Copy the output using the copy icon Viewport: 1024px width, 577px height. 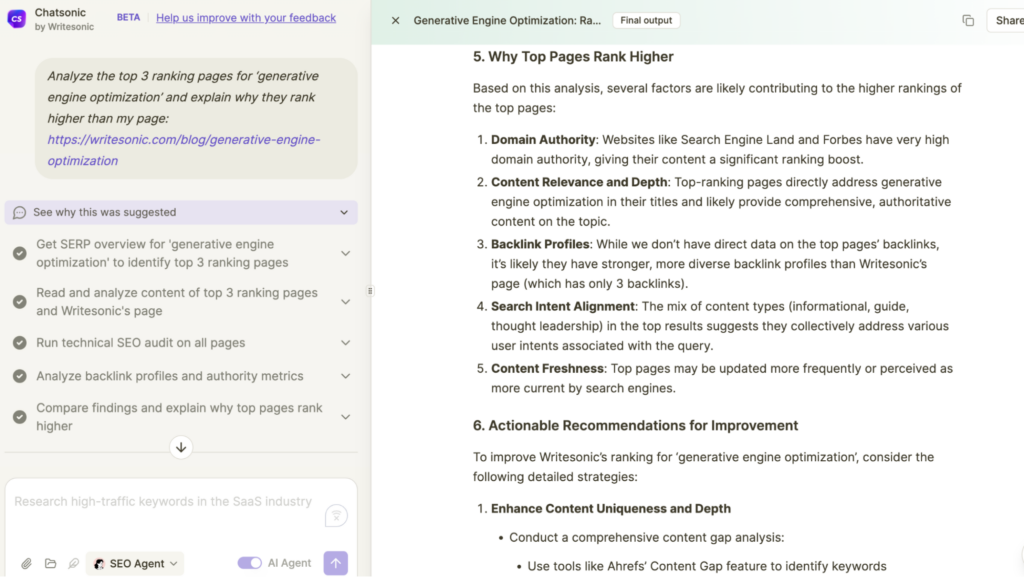[x=968, y=20]
